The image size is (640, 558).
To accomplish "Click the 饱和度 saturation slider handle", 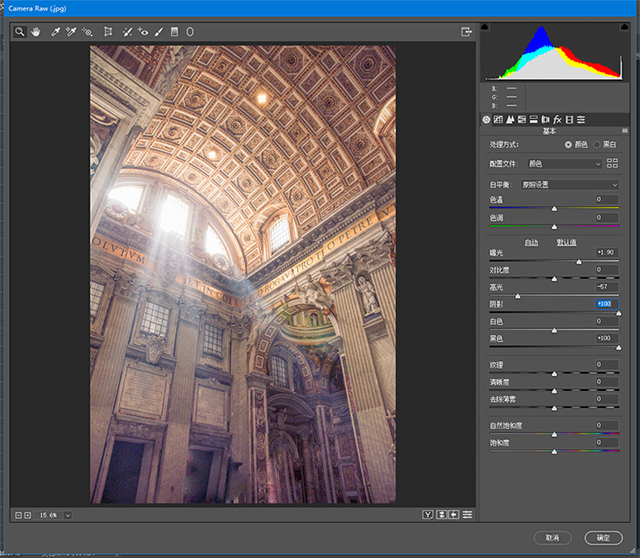I will 554,451.
